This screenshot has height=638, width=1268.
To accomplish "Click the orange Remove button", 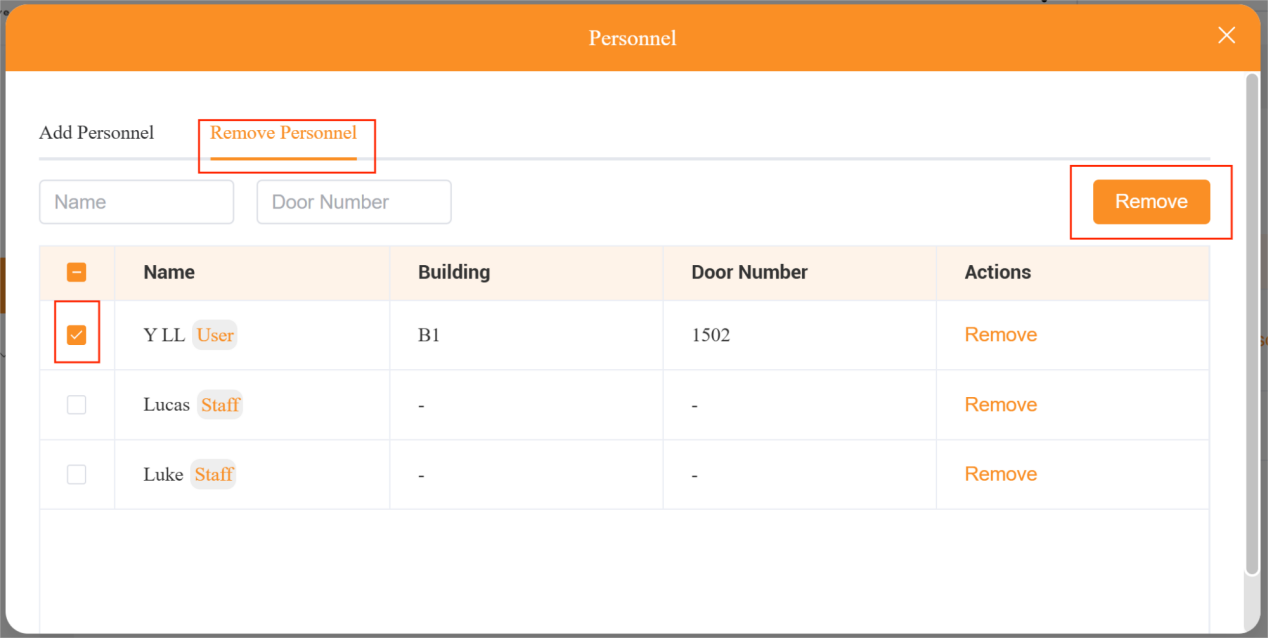I will point(1151,202).
